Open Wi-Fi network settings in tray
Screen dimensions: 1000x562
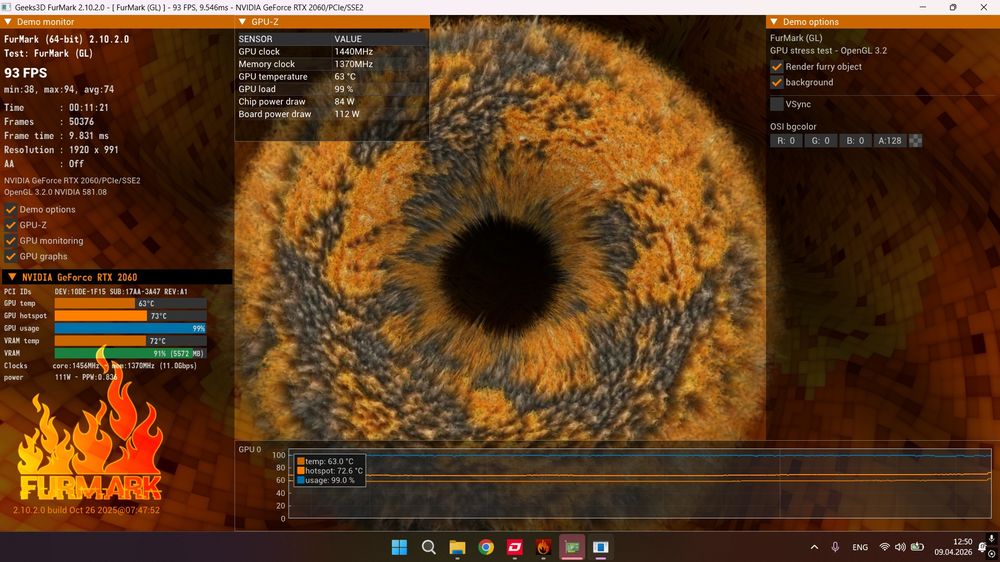tap(885, 547)
